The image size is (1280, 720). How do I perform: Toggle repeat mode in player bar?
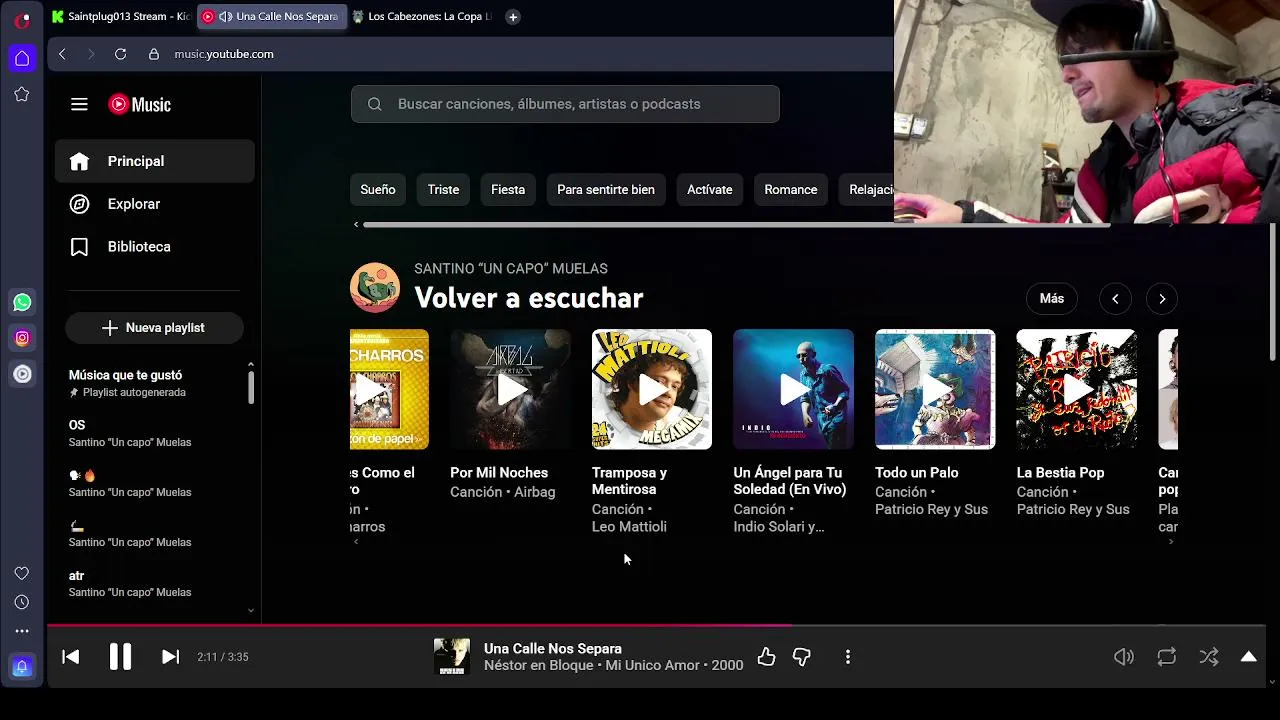pyautogui.click(x=1166, y=657)
